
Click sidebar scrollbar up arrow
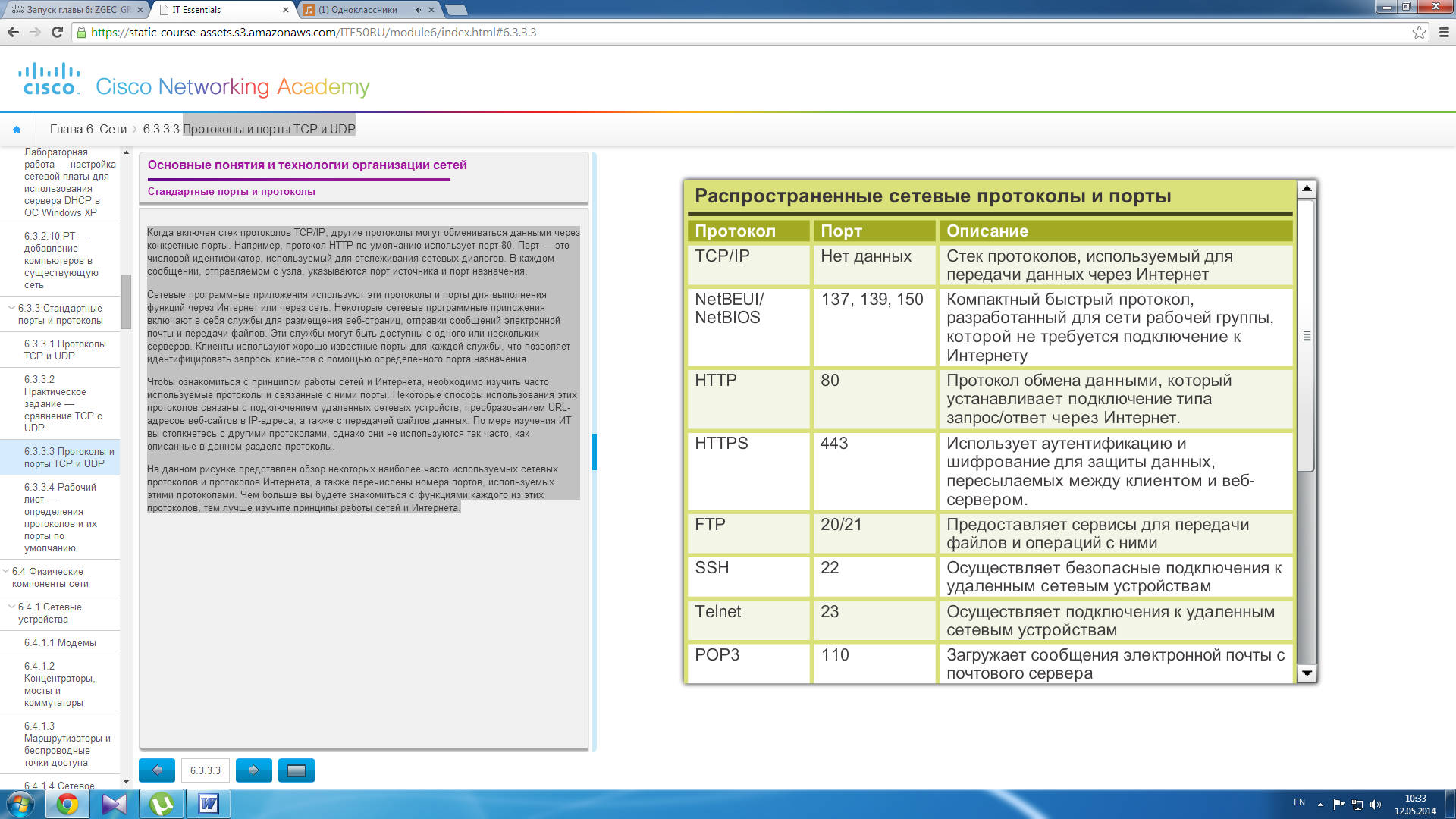[x=126, y=152]
